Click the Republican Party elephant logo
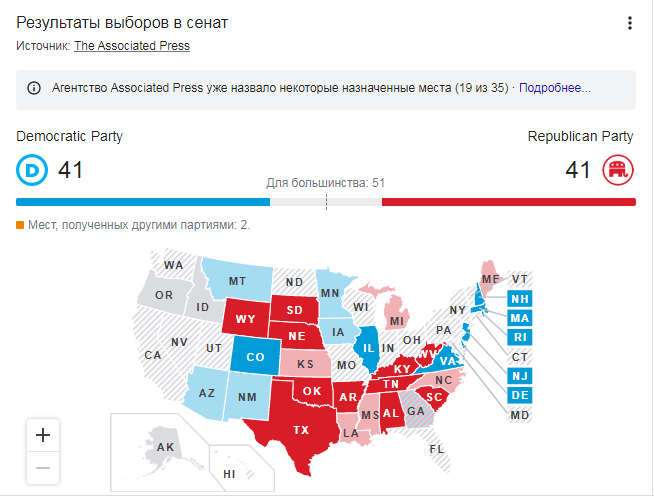Image resolution: width=654 pixels, height=499 pixels. pyautogui.click(x=618, y=170)
